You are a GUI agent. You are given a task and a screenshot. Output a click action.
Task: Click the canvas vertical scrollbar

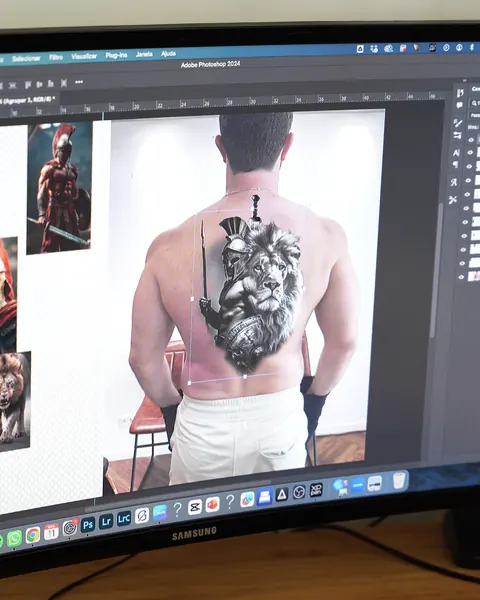click(435, 270)
